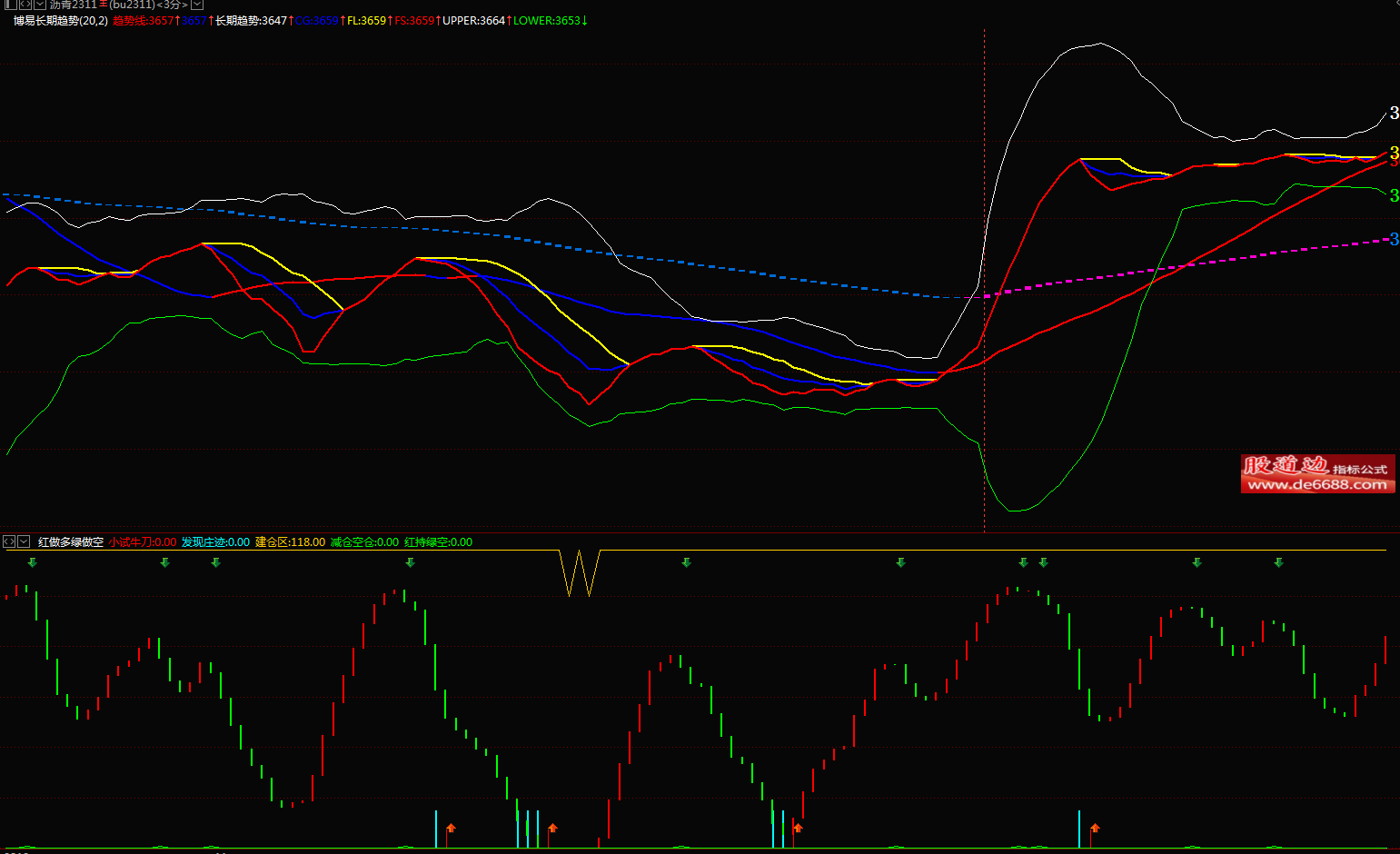Open the period dropdown after <3分>

[x=197, y=5]
